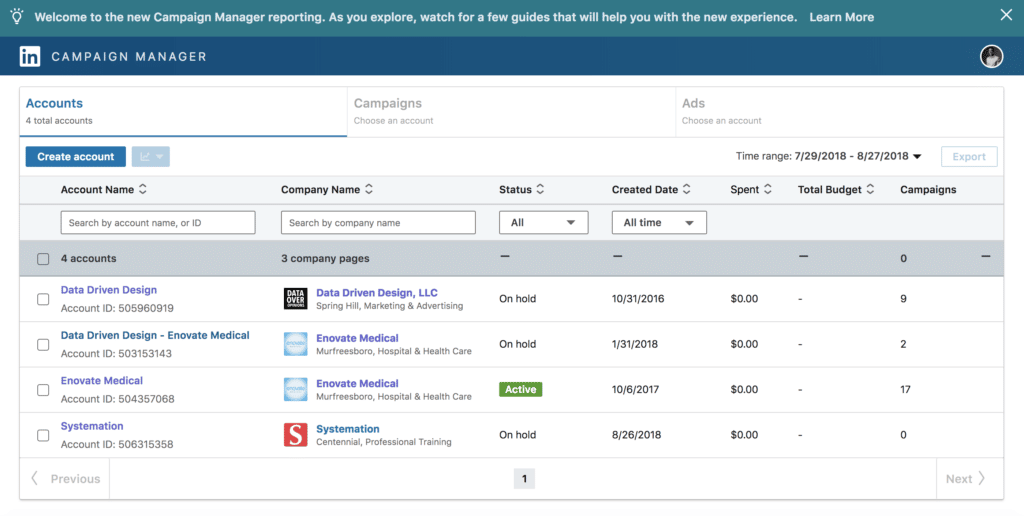Switch to the Campaigns tab
Image resolution: width=1024 pixels, height=516 pixels.
(x=511, y=112)
